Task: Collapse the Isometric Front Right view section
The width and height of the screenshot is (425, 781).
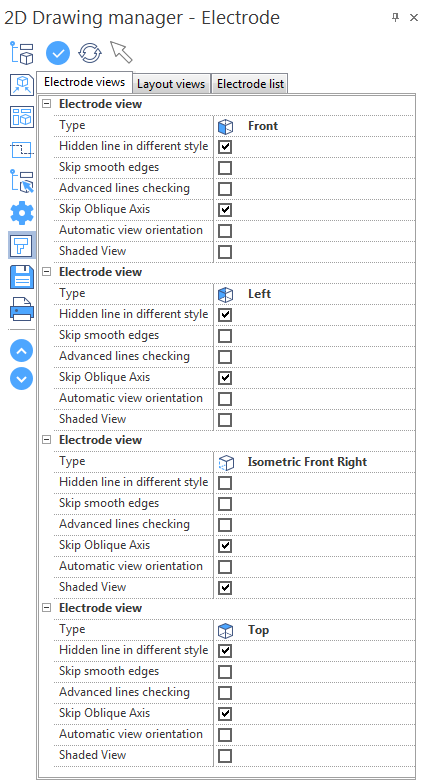Action: (x=46, y=440)
